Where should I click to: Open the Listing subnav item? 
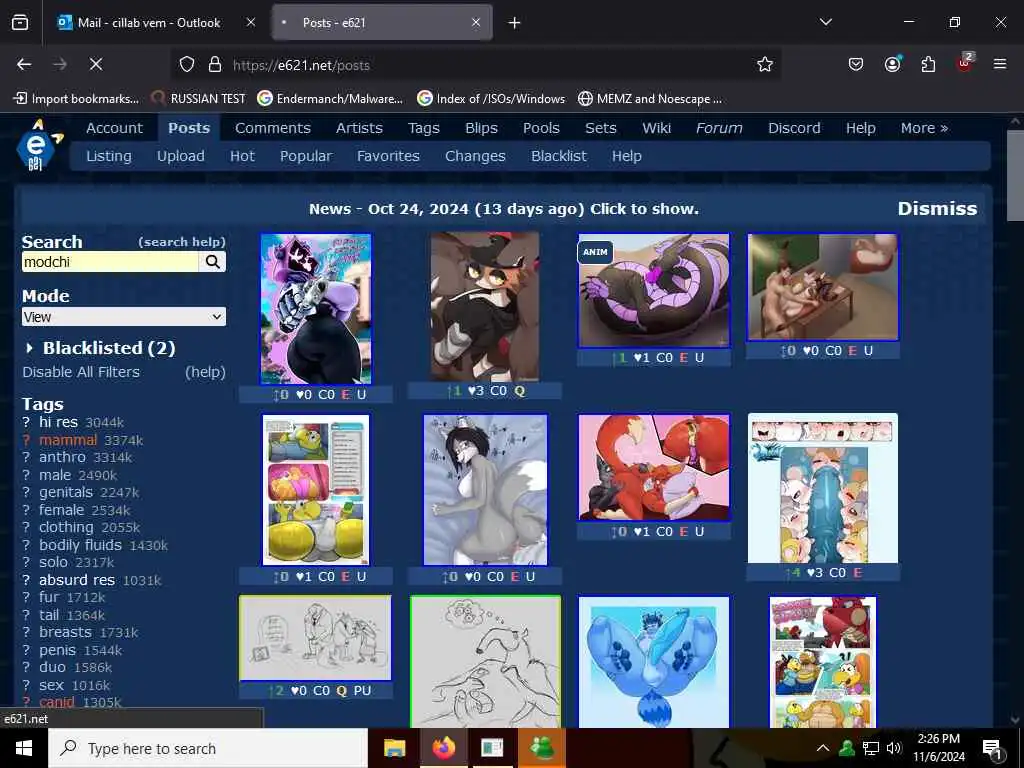click(x=109, y=156)
